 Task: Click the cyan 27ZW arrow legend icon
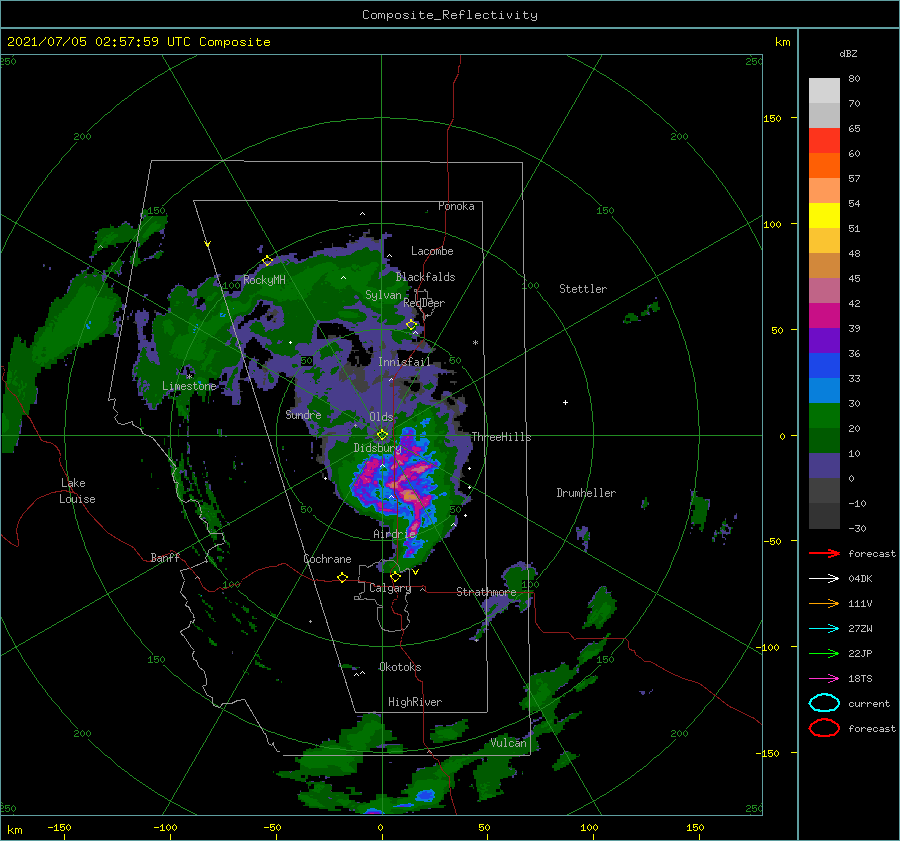(x=824, y=629)
